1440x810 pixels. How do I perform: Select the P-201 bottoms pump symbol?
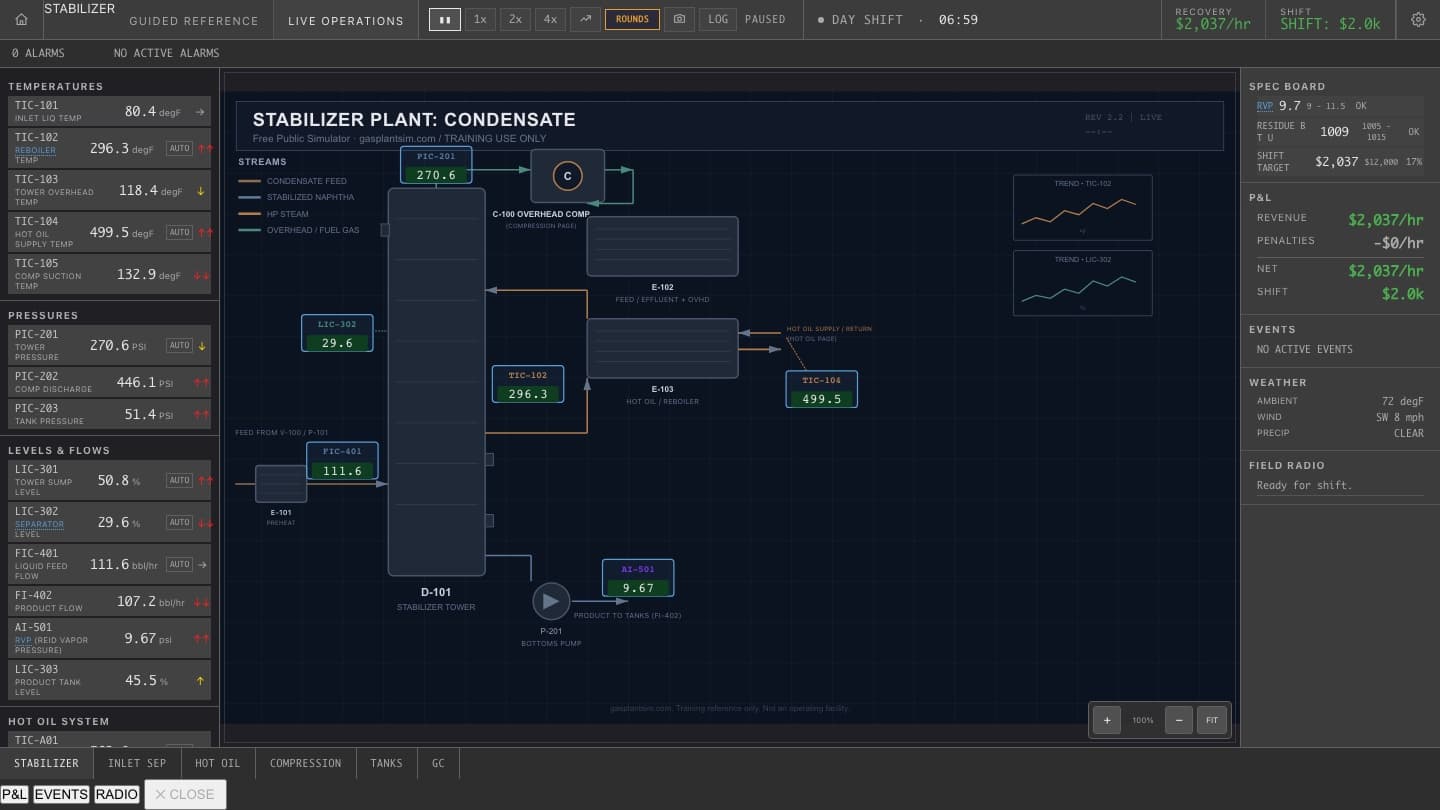click(550, 601)
